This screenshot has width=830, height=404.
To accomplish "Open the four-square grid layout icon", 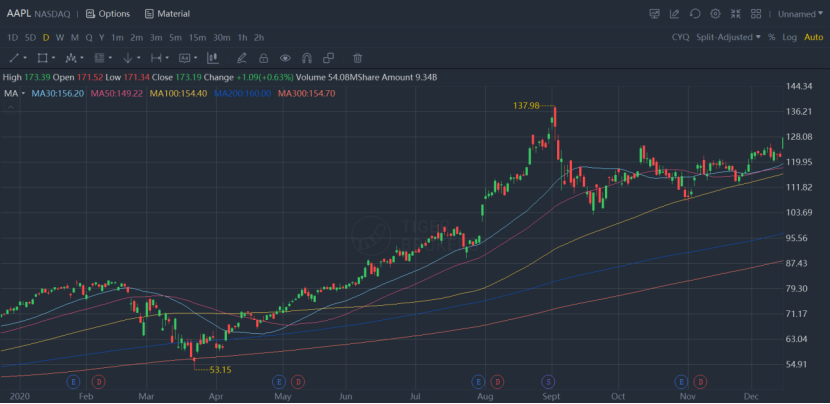I will click(x=756, y=14).
